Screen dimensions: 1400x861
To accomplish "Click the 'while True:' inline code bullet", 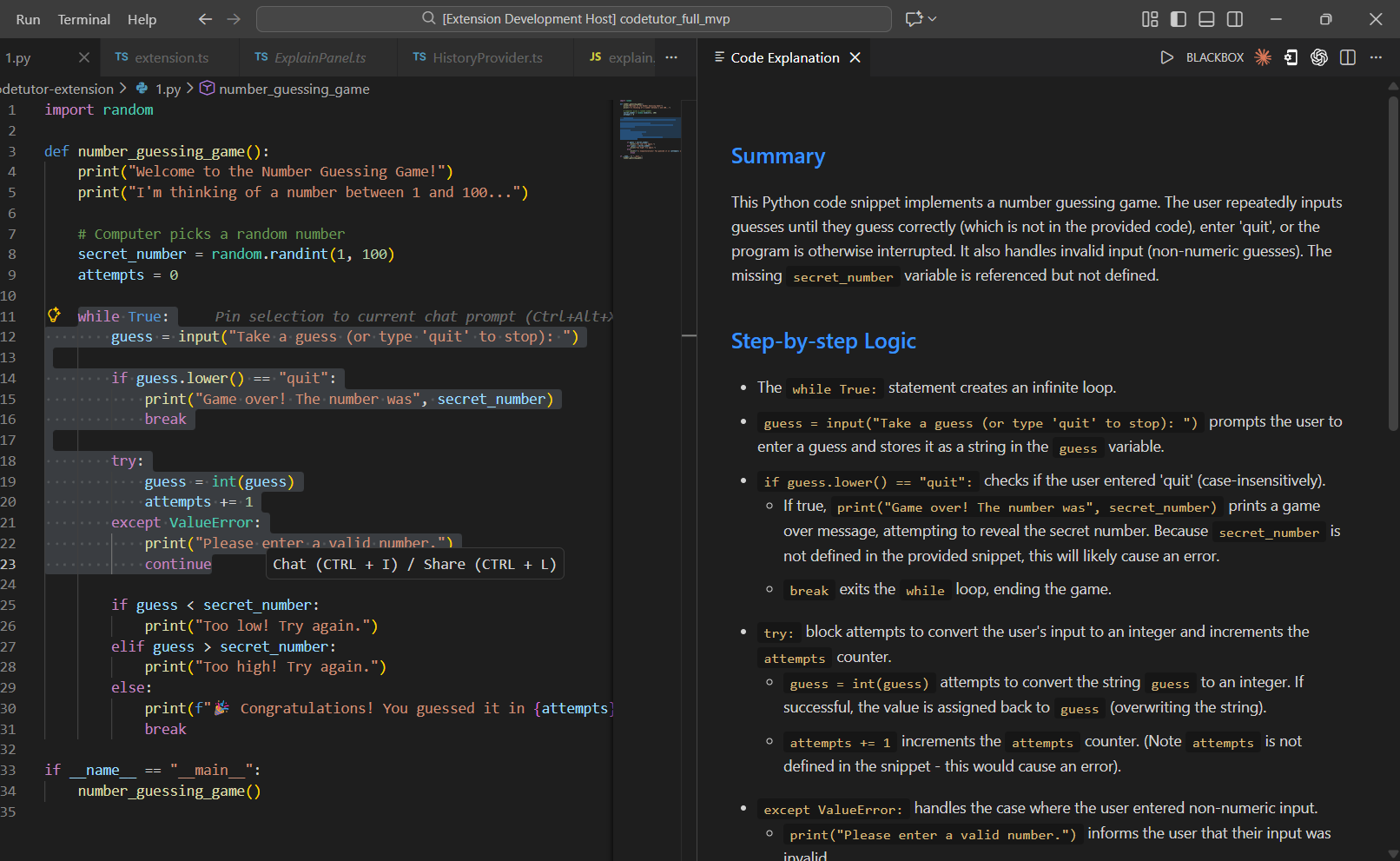I will [x=834, y=388].
